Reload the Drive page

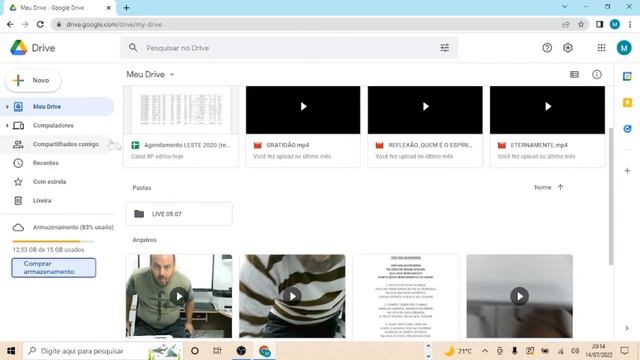pyautogui.click(x=40, y=24)
